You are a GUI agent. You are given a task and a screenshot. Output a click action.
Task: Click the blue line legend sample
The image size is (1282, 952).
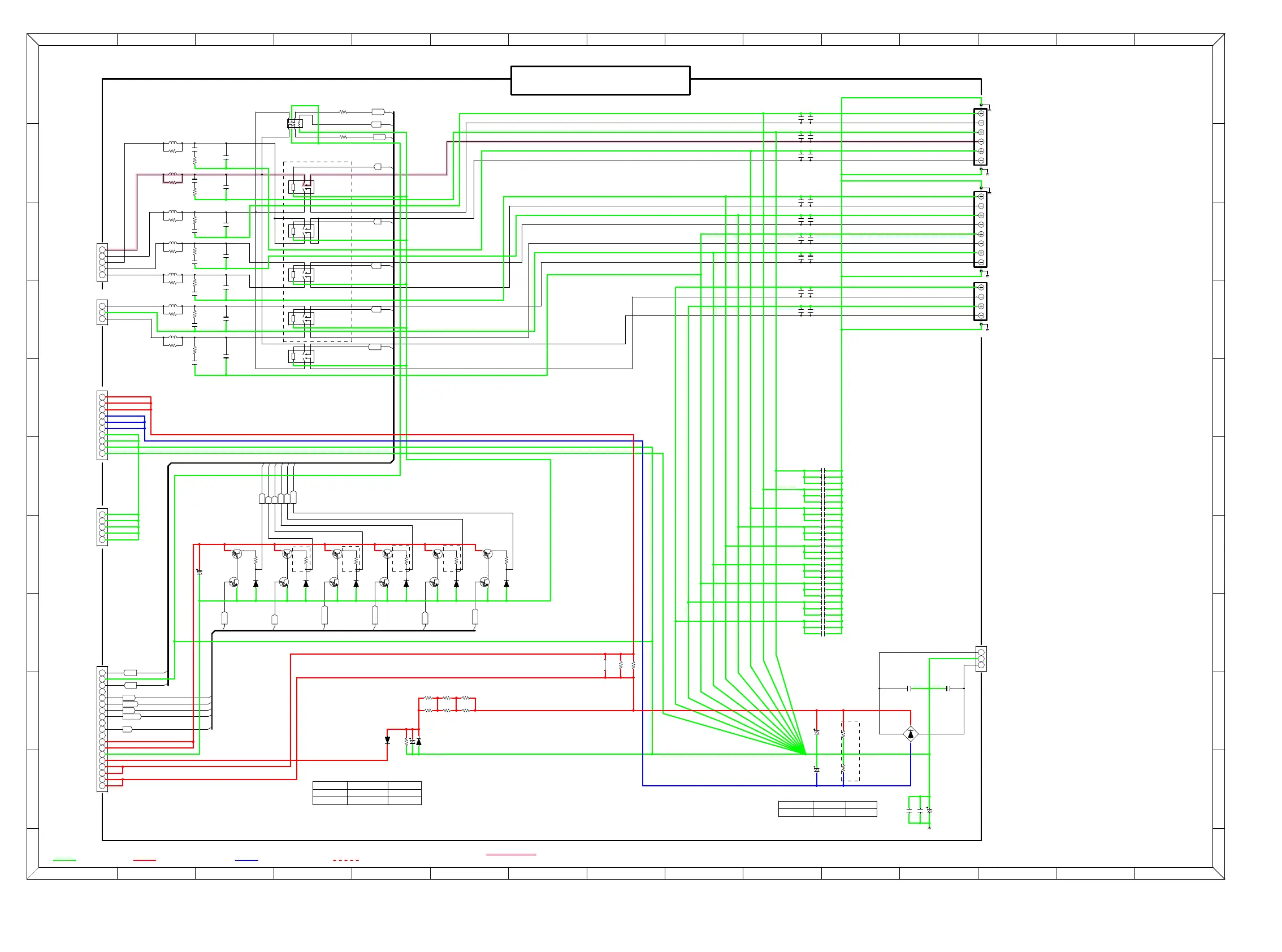point(246,860)
